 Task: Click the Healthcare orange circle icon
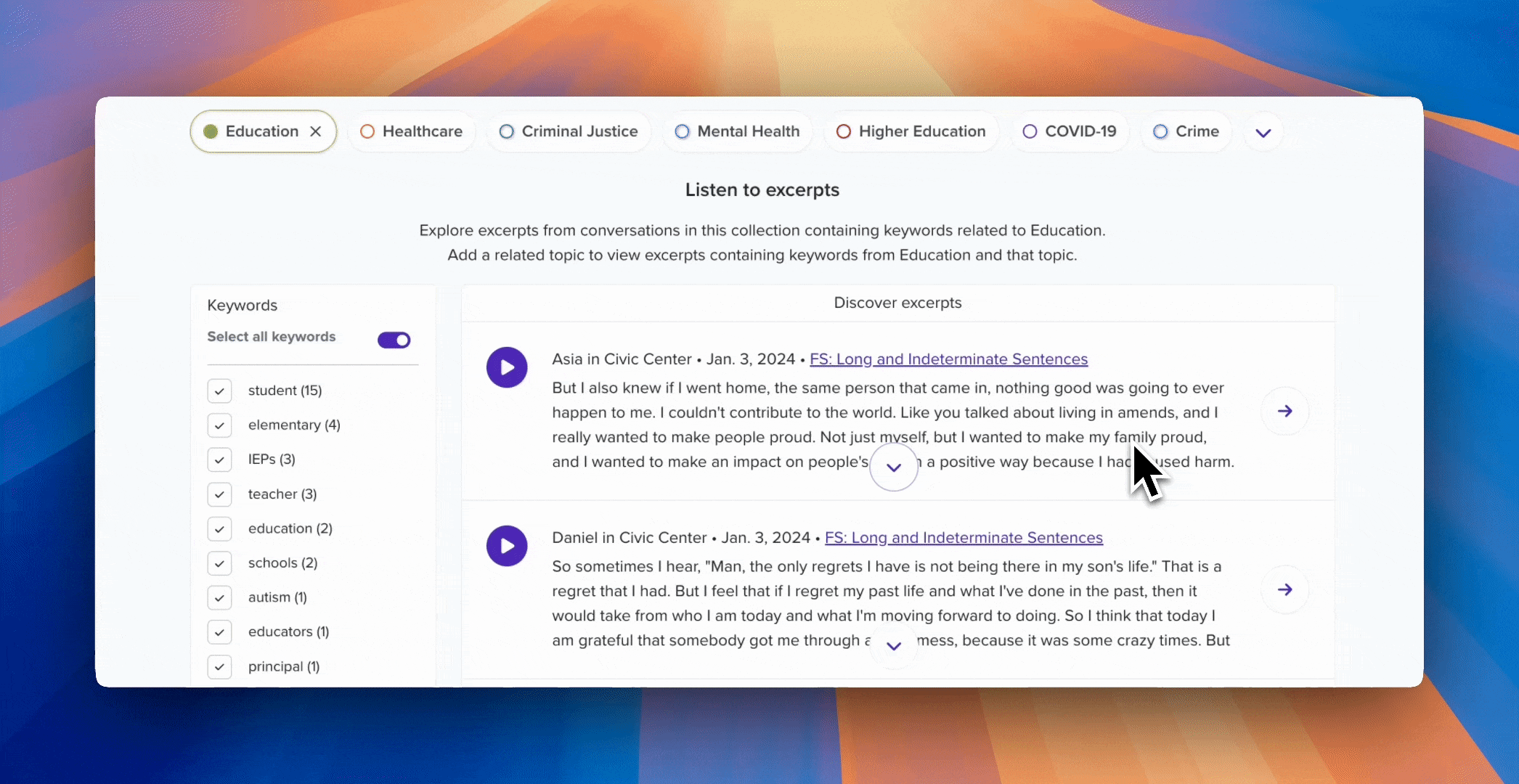(367, 131)
